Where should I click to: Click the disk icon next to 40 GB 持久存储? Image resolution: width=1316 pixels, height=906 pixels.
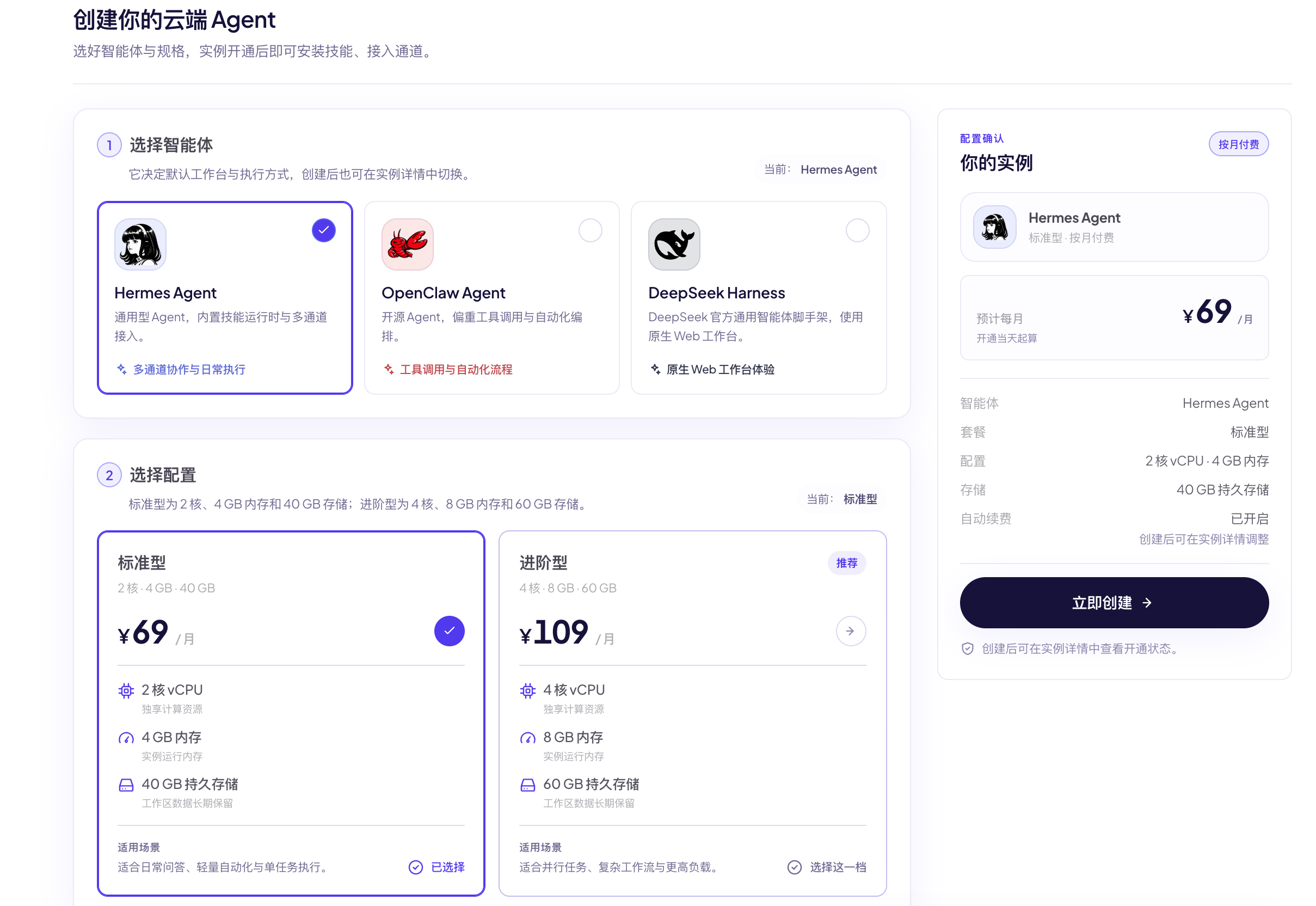click(x=126, y=785)
